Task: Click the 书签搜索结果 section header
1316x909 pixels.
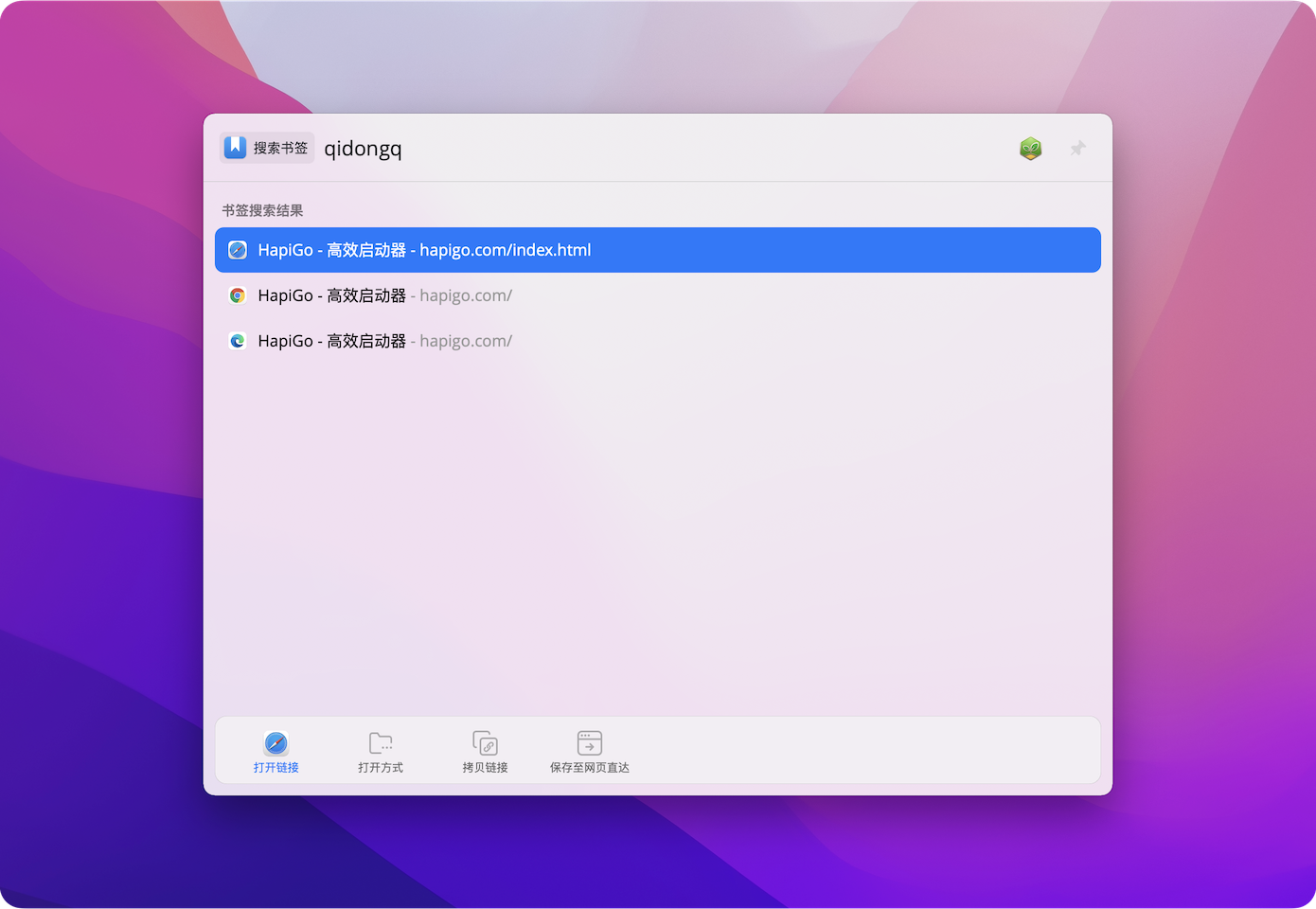Action: 262,210
